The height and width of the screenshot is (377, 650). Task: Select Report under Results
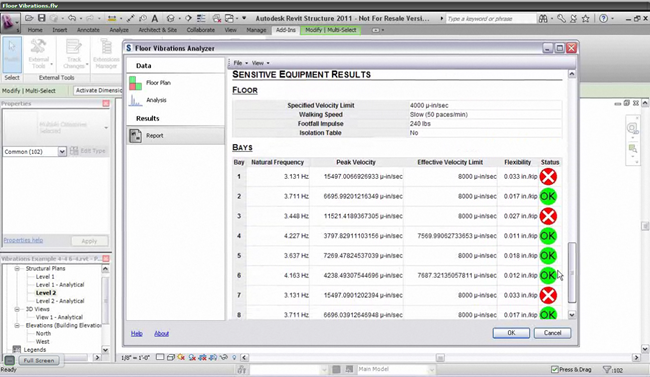coord(176,136)
